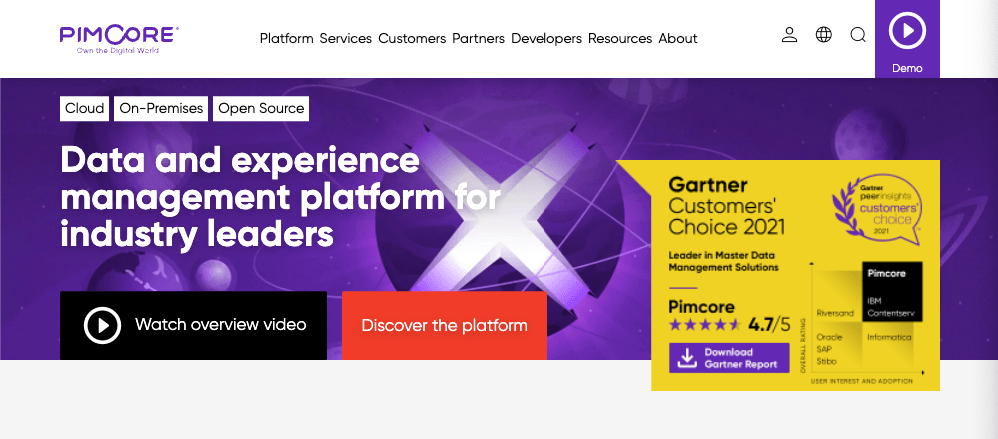Open the Partners menu
998x439 pixels.
[x=478, y=39]
